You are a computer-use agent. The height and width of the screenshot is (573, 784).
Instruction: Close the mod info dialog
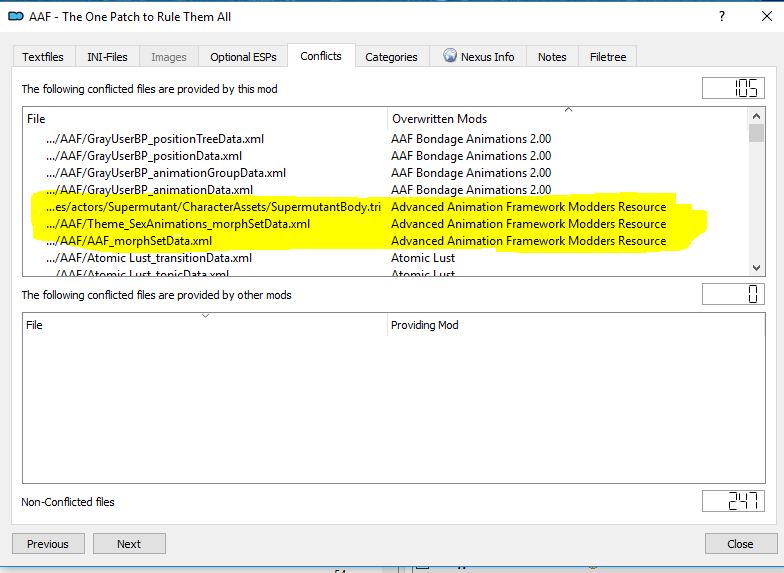click(x=766, y=16)
